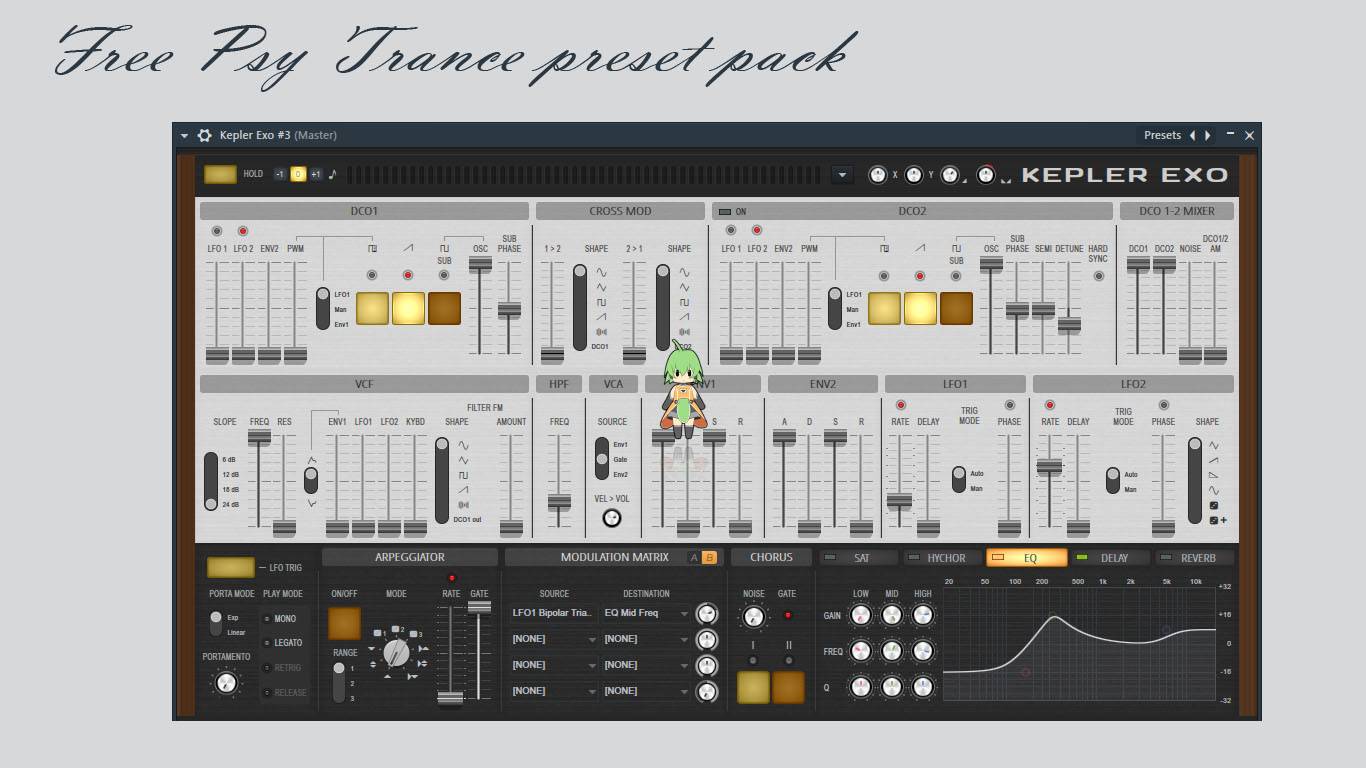Click the LFO TRIG pad button
Screen dimensions: 1366x768
coord(231,567)
